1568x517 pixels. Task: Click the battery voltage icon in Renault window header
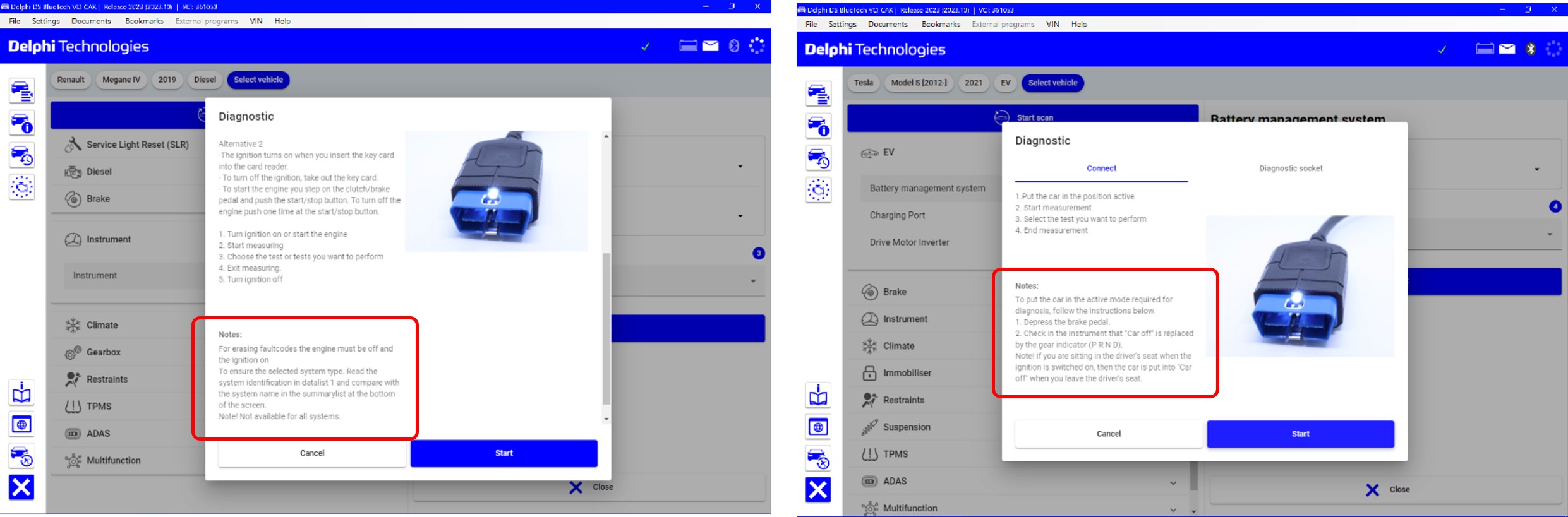(x=688, y=46)
